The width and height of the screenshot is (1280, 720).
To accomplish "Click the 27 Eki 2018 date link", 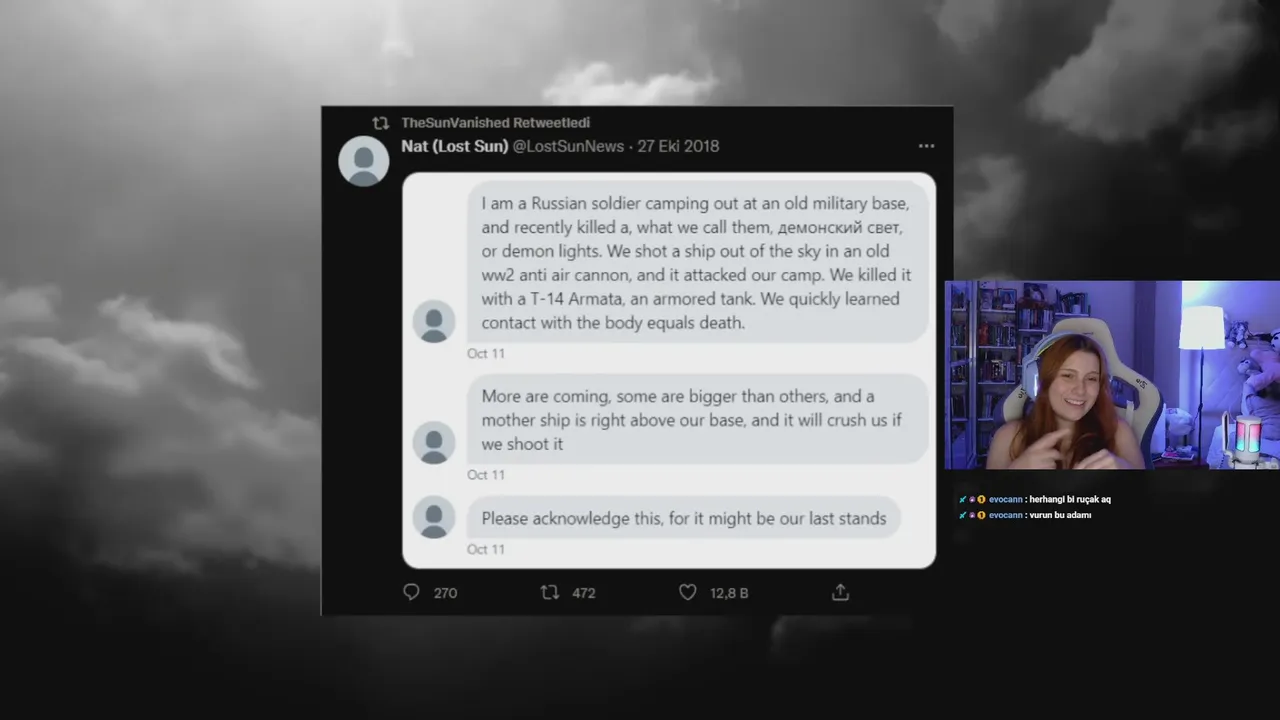I will [678, 146].
